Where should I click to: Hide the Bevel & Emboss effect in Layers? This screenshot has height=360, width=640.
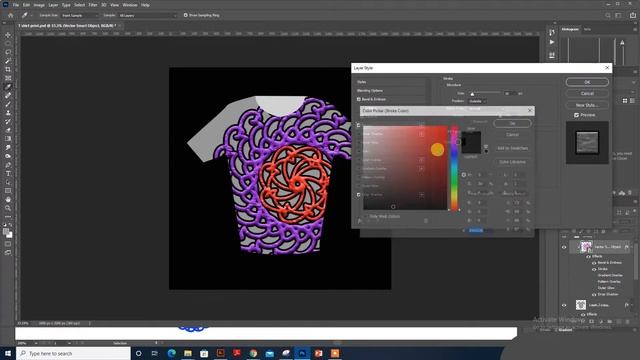tap(594, 263)
